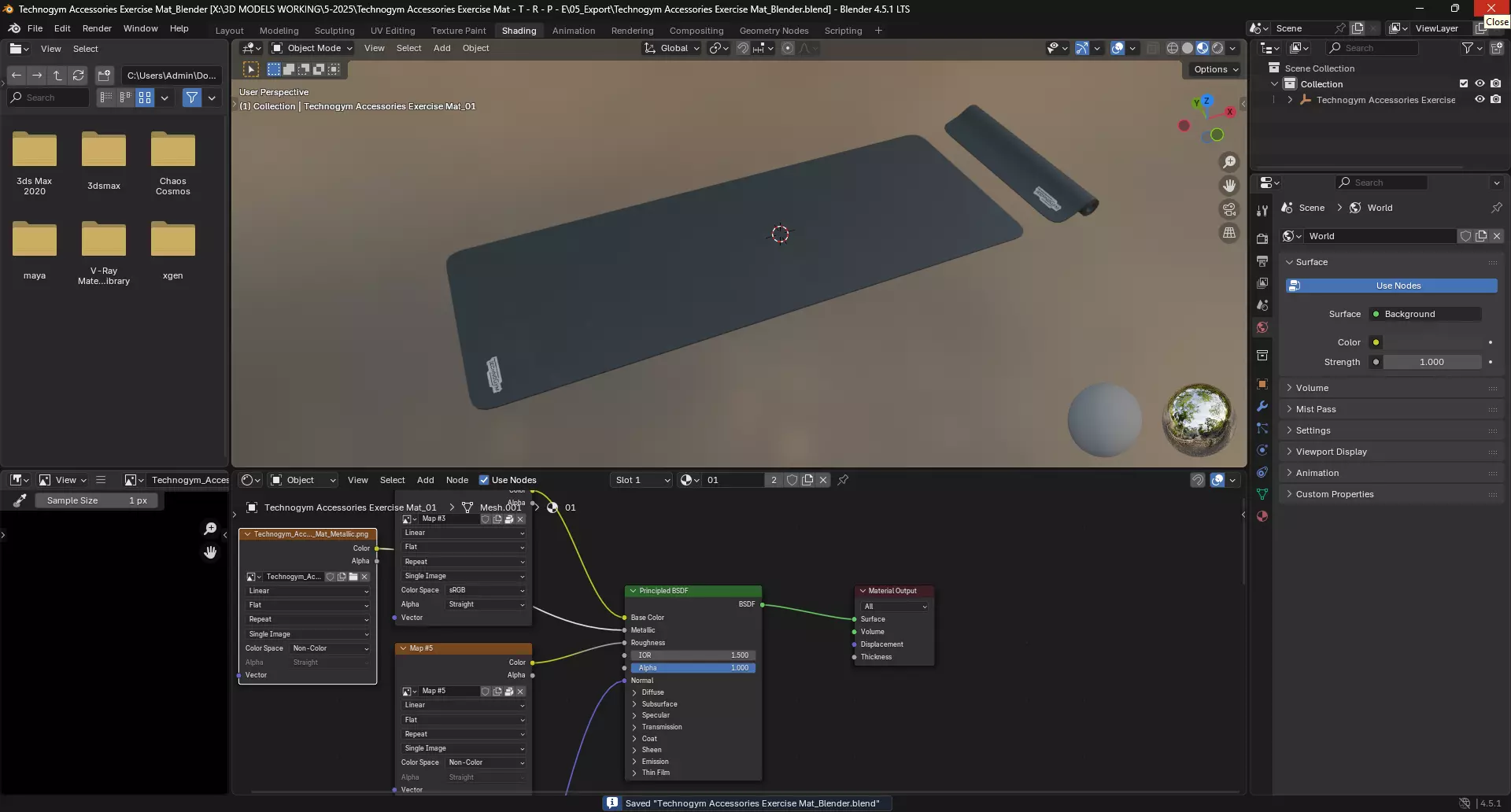Open the Slot 1 material slot dropdown

point(642,480)
